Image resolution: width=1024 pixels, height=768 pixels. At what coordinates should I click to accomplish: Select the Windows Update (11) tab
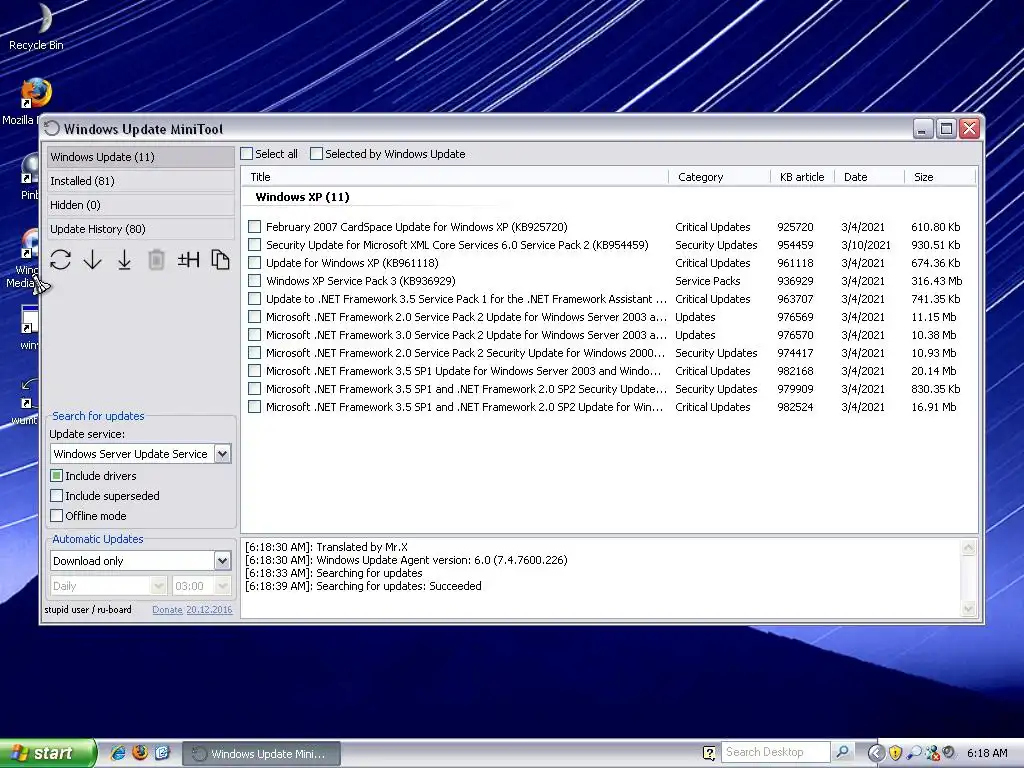140,157
